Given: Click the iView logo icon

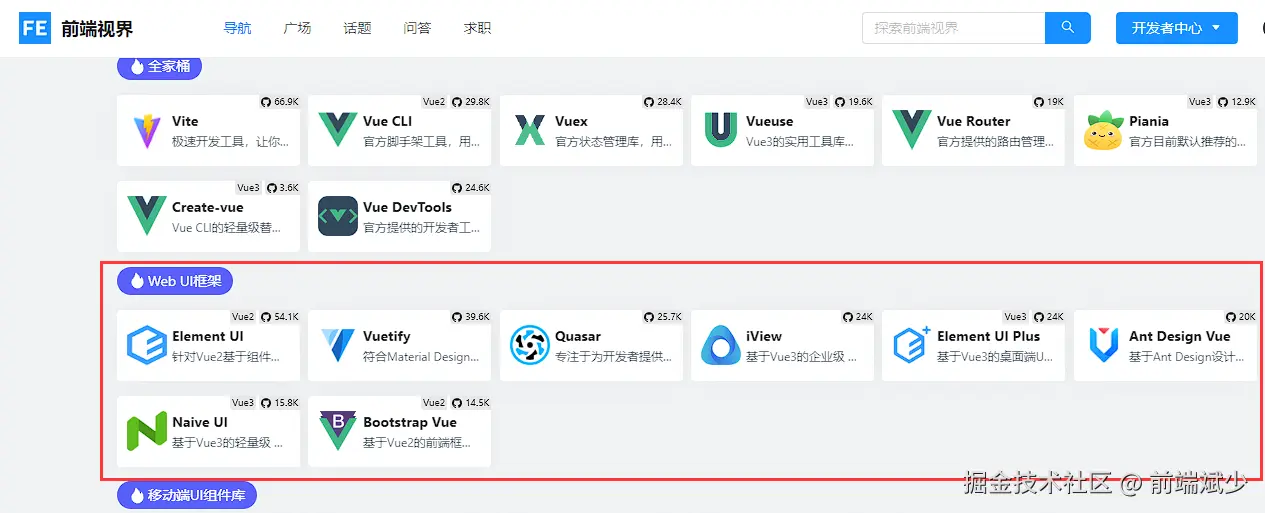Looking at the screenshot, I should tap(720, 345).
